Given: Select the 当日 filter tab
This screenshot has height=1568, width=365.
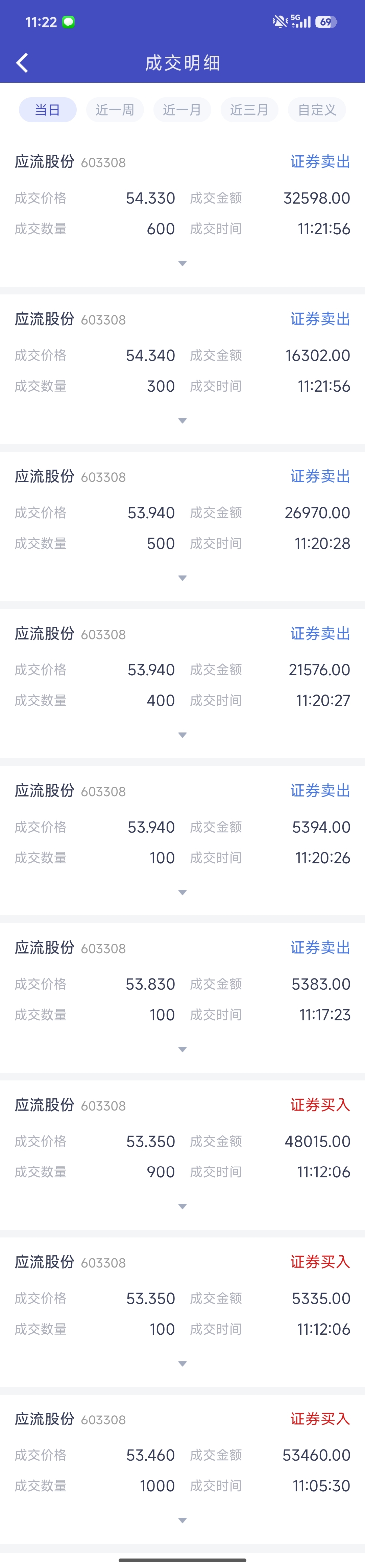Looking at the screenshot, I should (48, 110).
